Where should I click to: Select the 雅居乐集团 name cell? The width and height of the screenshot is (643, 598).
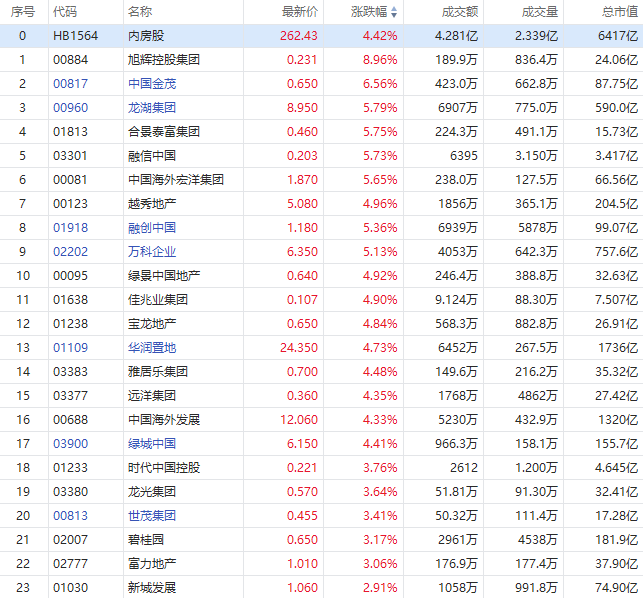(x=158, y=372)
